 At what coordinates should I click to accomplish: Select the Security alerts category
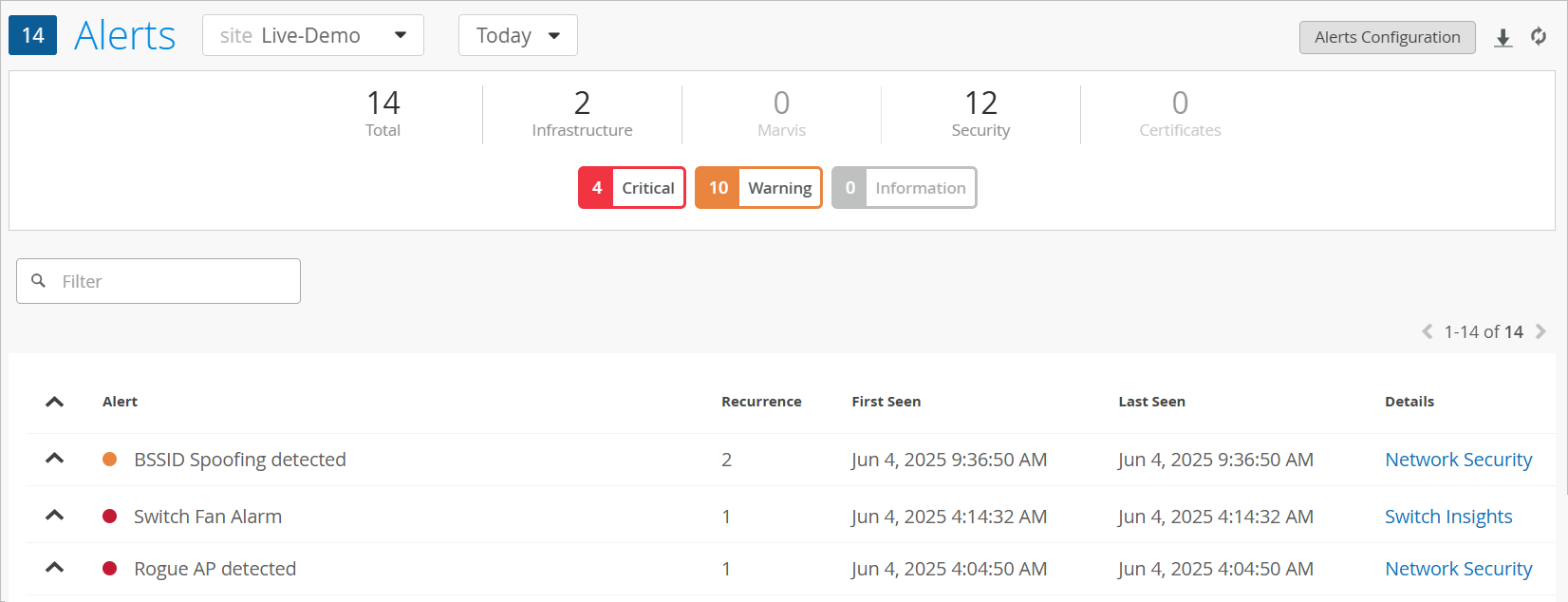(980, 114)
